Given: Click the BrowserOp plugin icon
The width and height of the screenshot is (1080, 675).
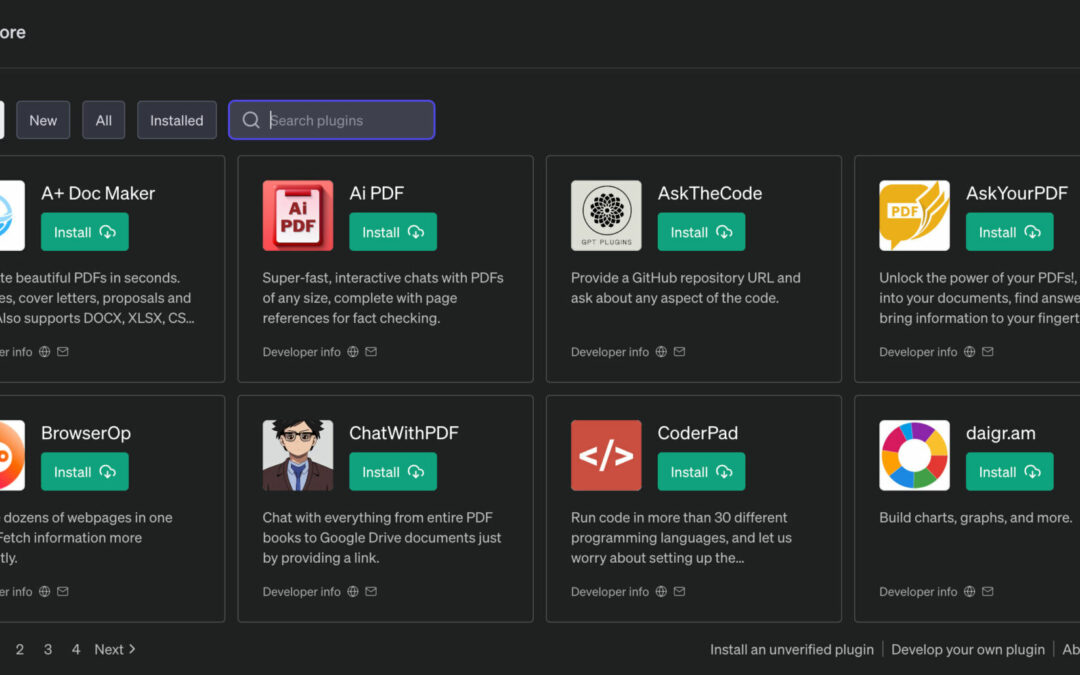Looking at the screenshot, I should coord(10,455).
